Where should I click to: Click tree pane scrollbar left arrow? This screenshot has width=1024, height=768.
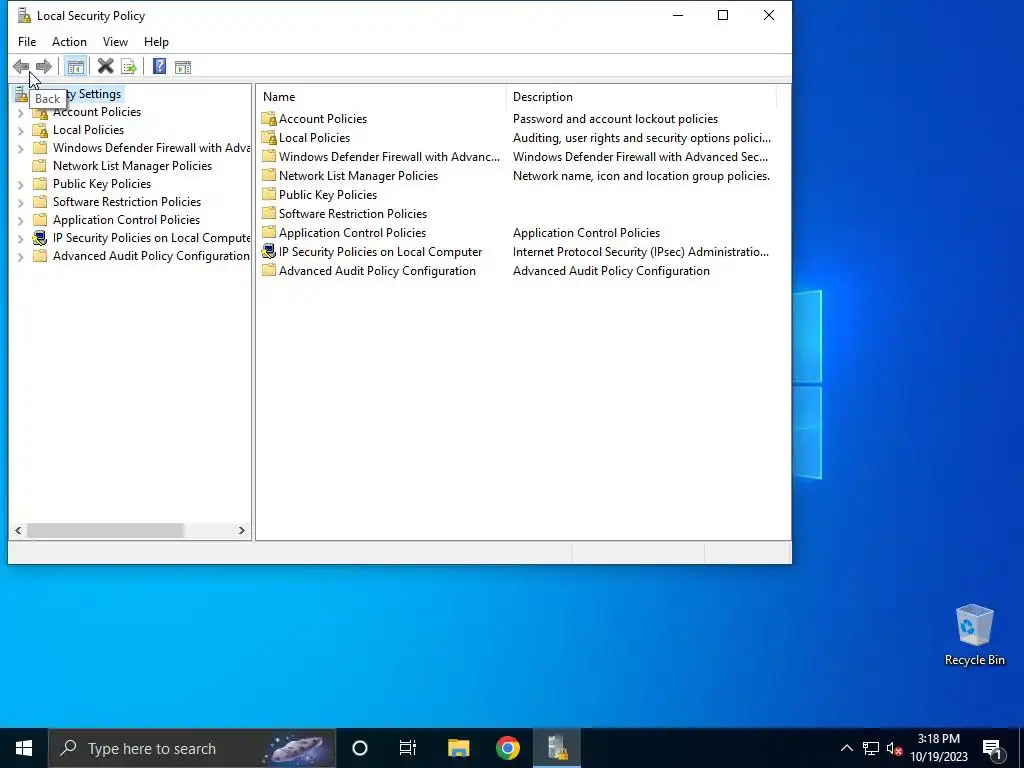pos(18,530)
